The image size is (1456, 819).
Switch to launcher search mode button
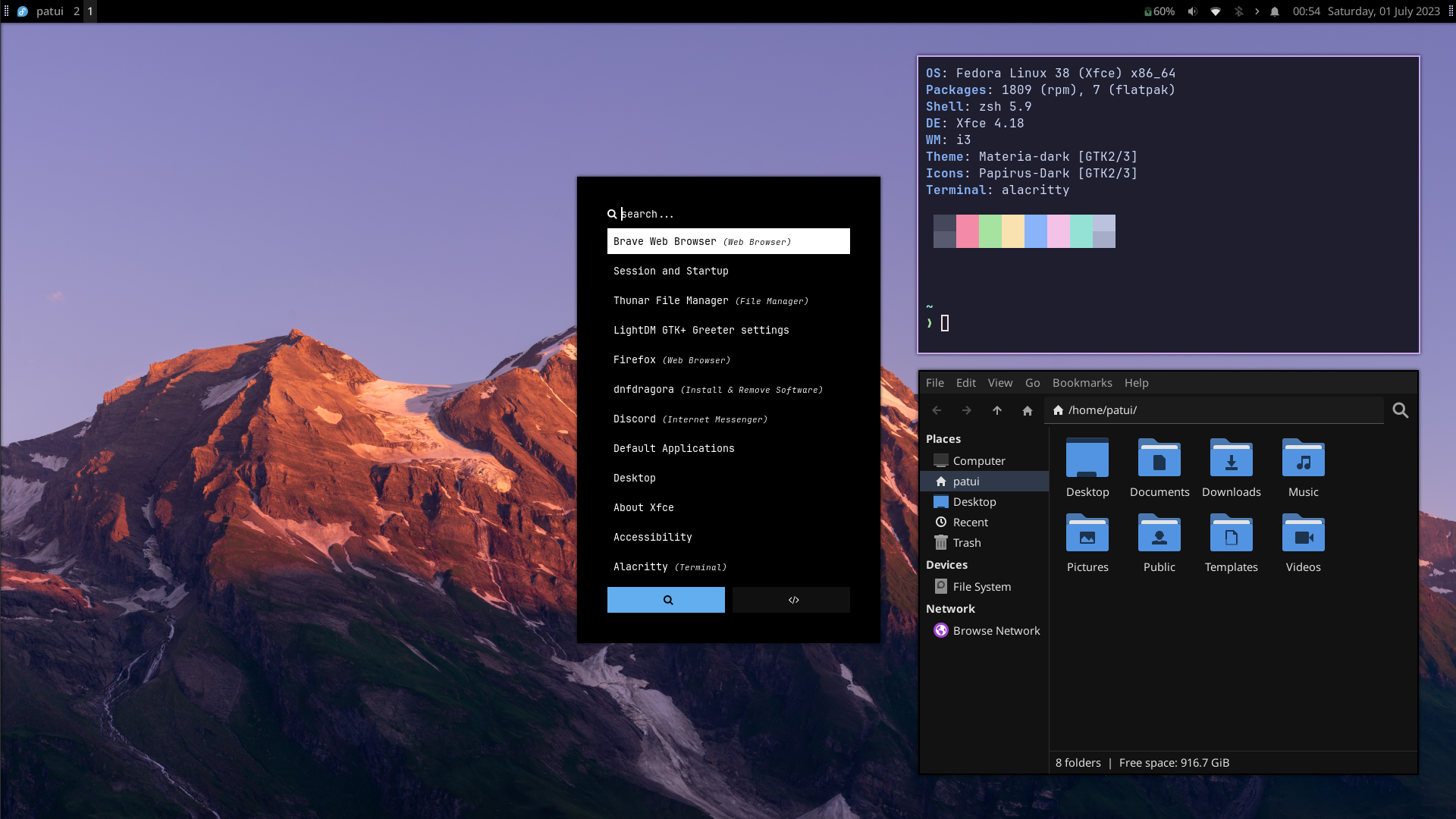[666, 600]
